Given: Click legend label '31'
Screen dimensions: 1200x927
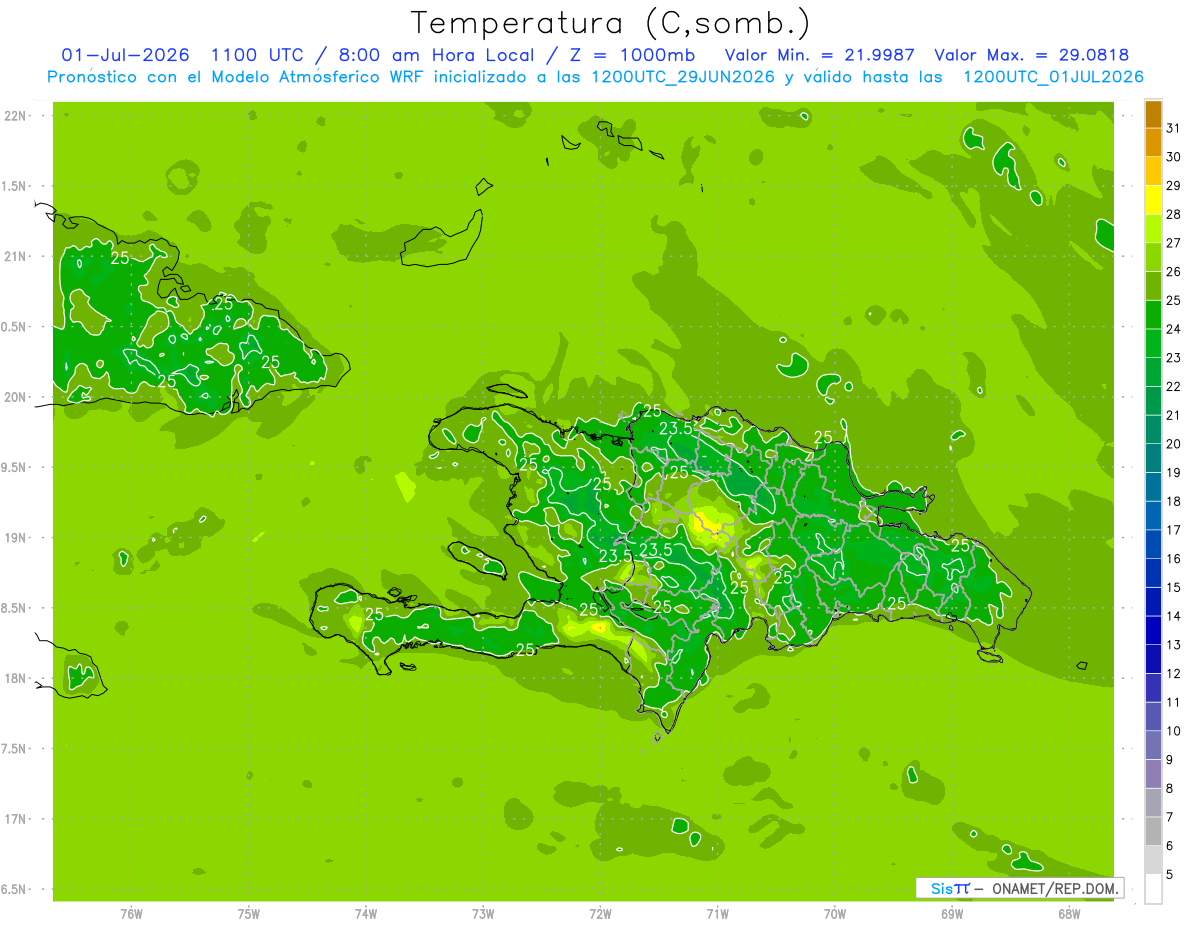Looking at the screenshot, I should (1173, 128).
